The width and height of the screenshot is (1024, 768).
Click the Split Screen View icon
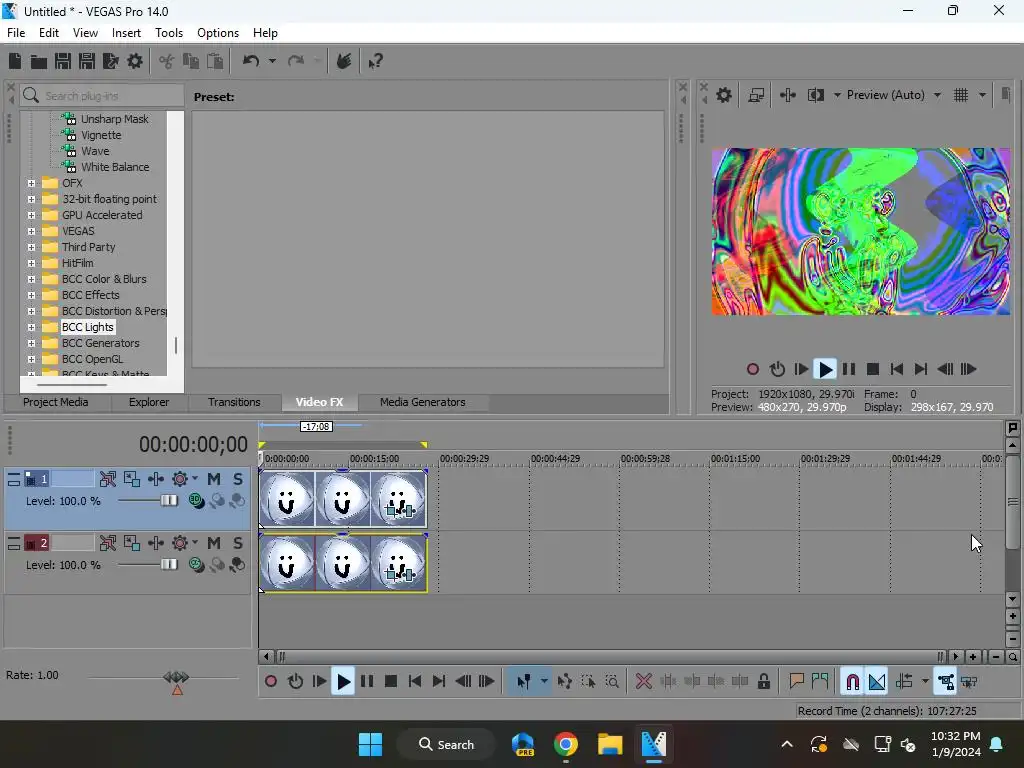click(x=816, y=95)
